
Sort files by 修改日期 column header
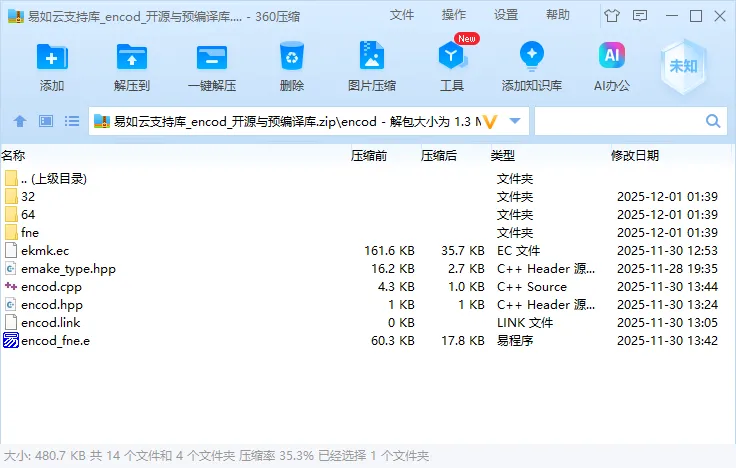(635, 155)
